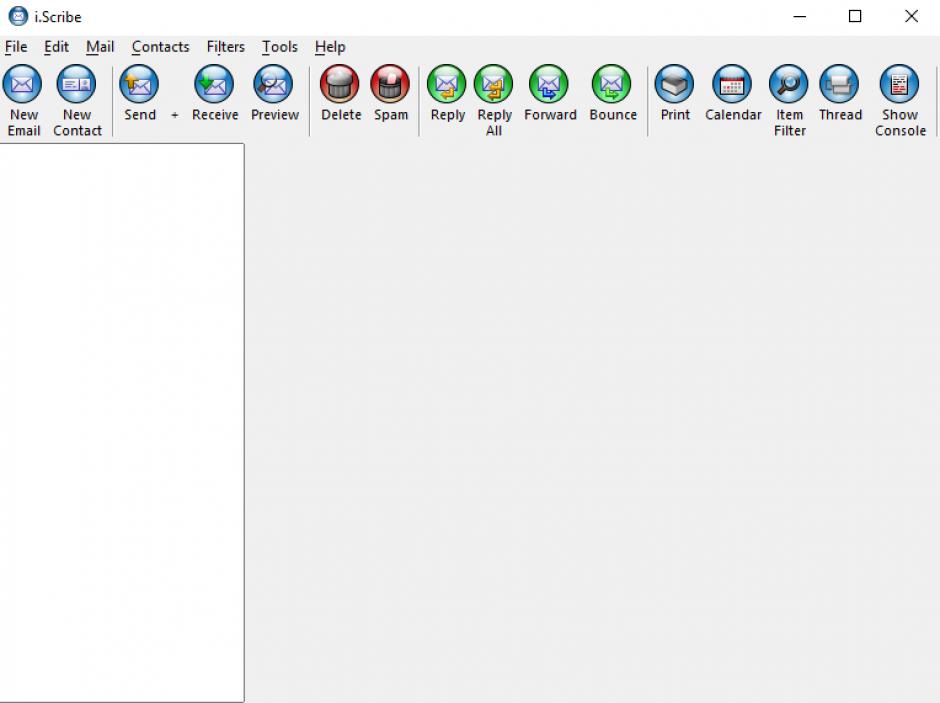Screen dimensions: 940x703
Task: Forward the message using toolbar
Action: [x=549, y=86]
